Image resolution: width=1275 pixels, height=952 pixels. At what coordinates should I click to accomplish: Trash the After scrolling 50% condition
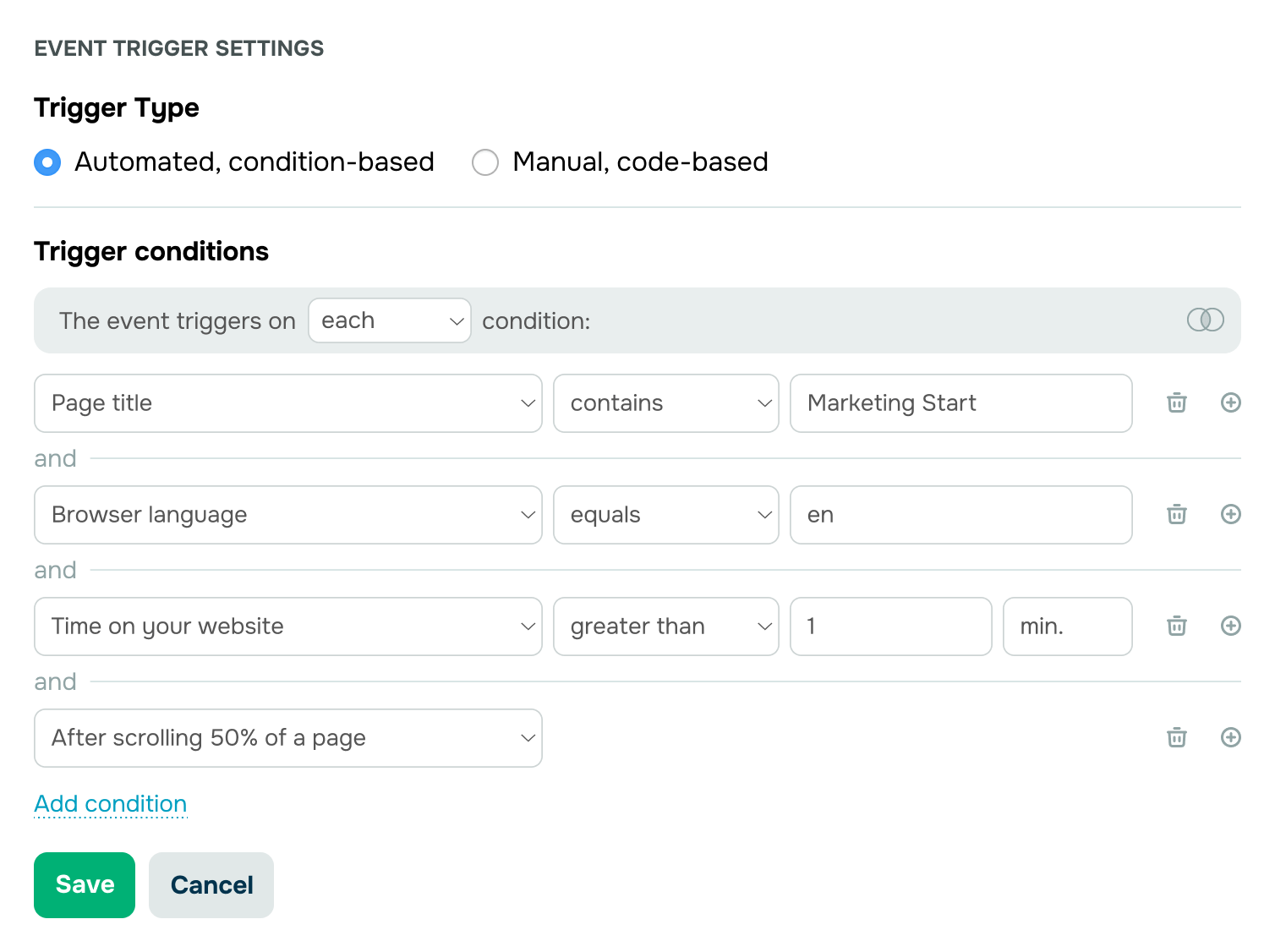coord(1177,738)
